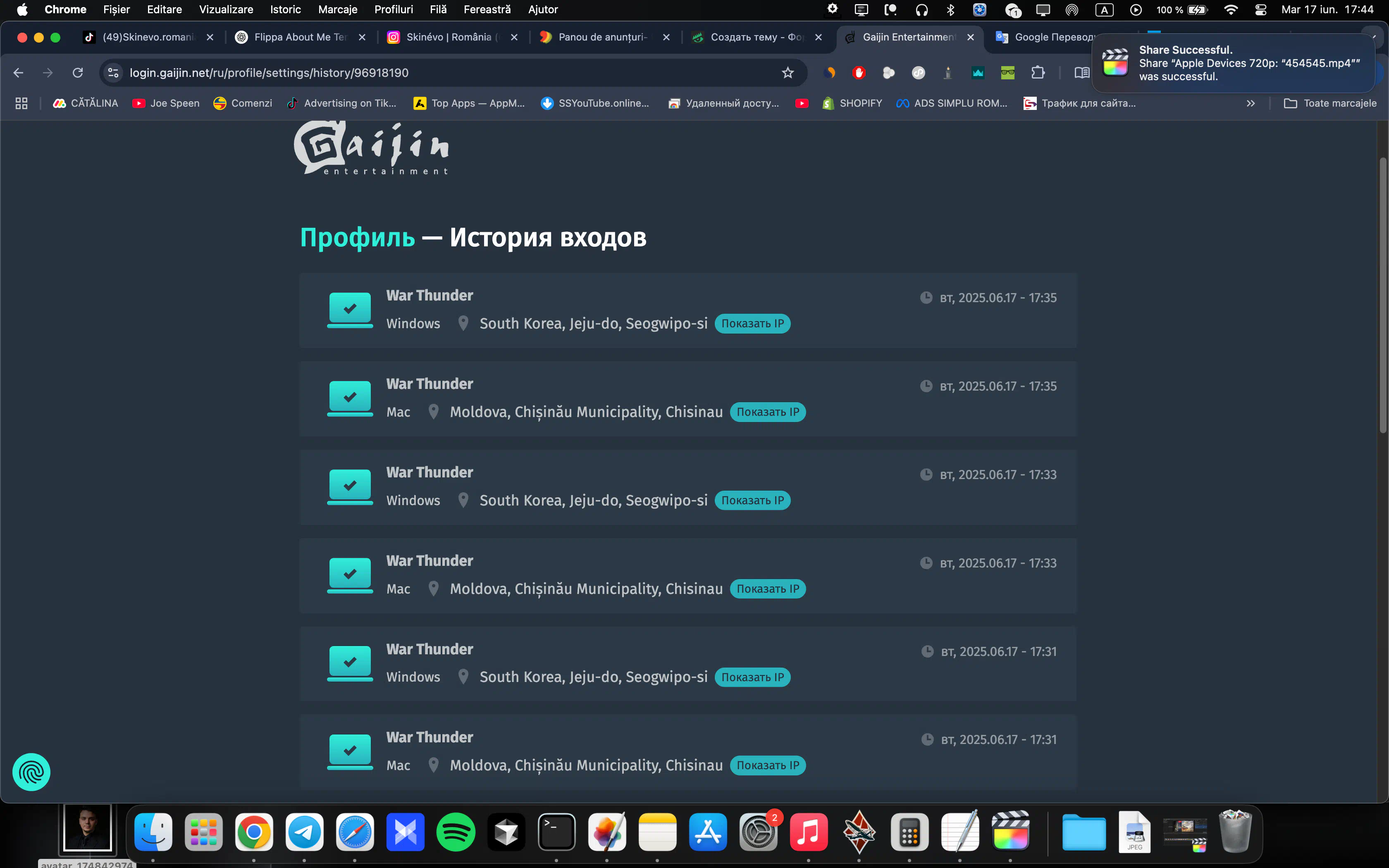
Task: Bookmark this page with the star icon
Action: point(788,73)
